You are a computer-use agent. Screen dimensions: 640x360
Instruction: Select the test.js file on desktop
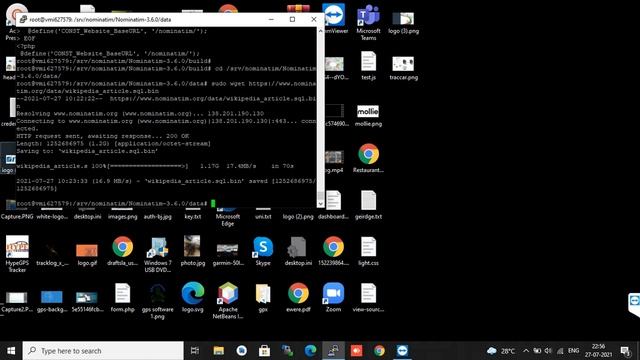[x=368, y=65]
